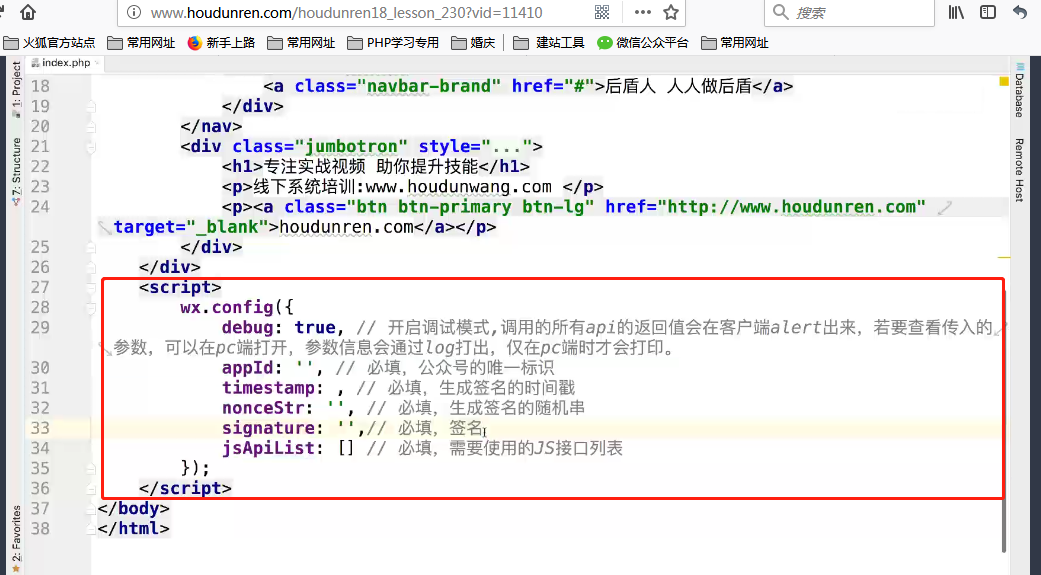Click the undo arrow toolbar icon
1041x575 pixels.
coord(1020,12)
